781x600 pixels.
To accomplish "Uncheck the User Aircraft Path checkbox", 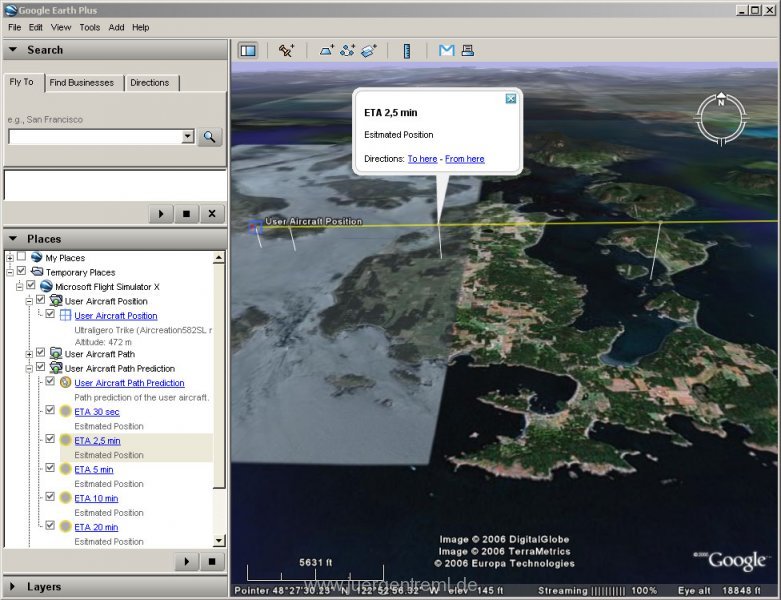I will 40,353.
